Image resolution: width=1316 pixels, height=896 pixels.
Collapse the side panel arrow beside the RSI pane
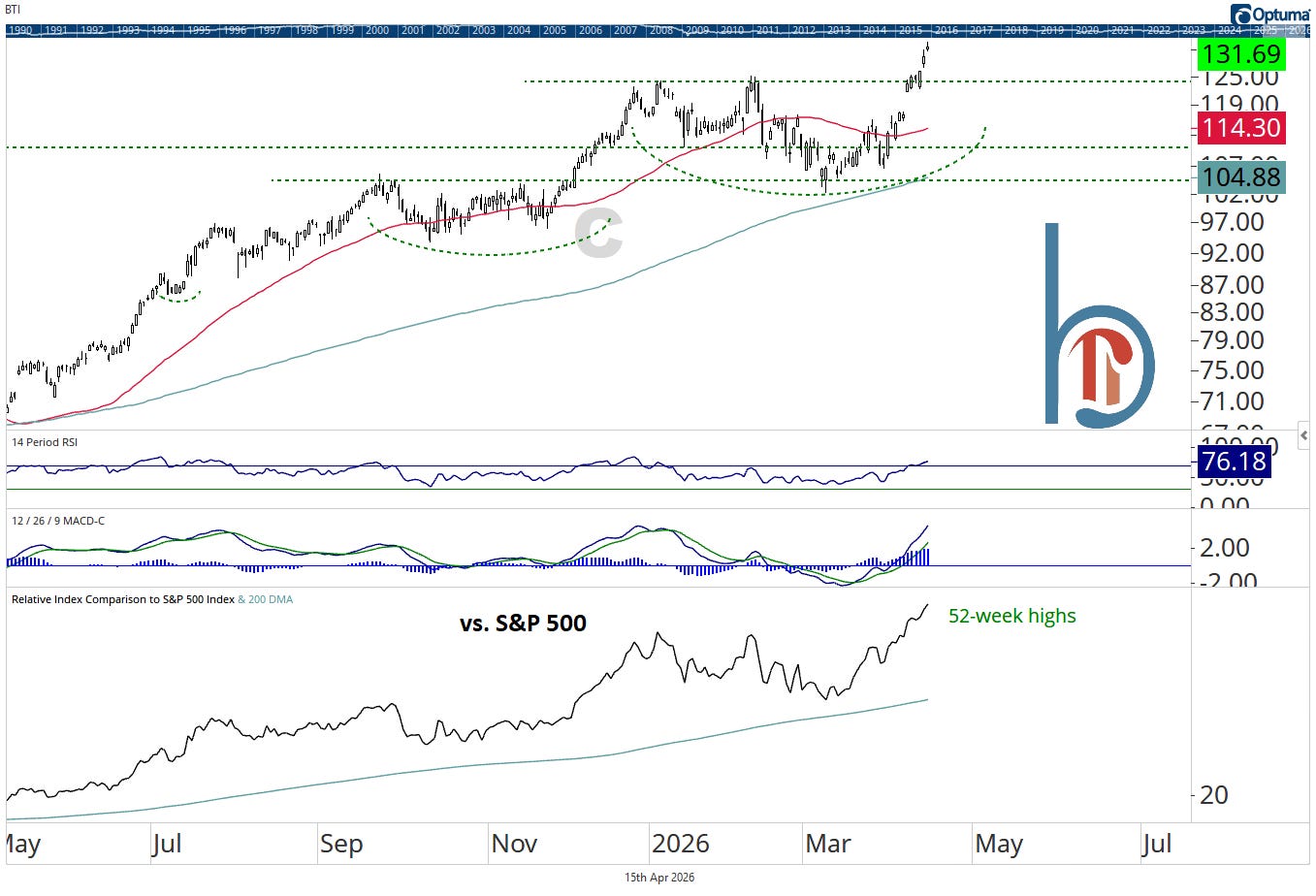1303,436
